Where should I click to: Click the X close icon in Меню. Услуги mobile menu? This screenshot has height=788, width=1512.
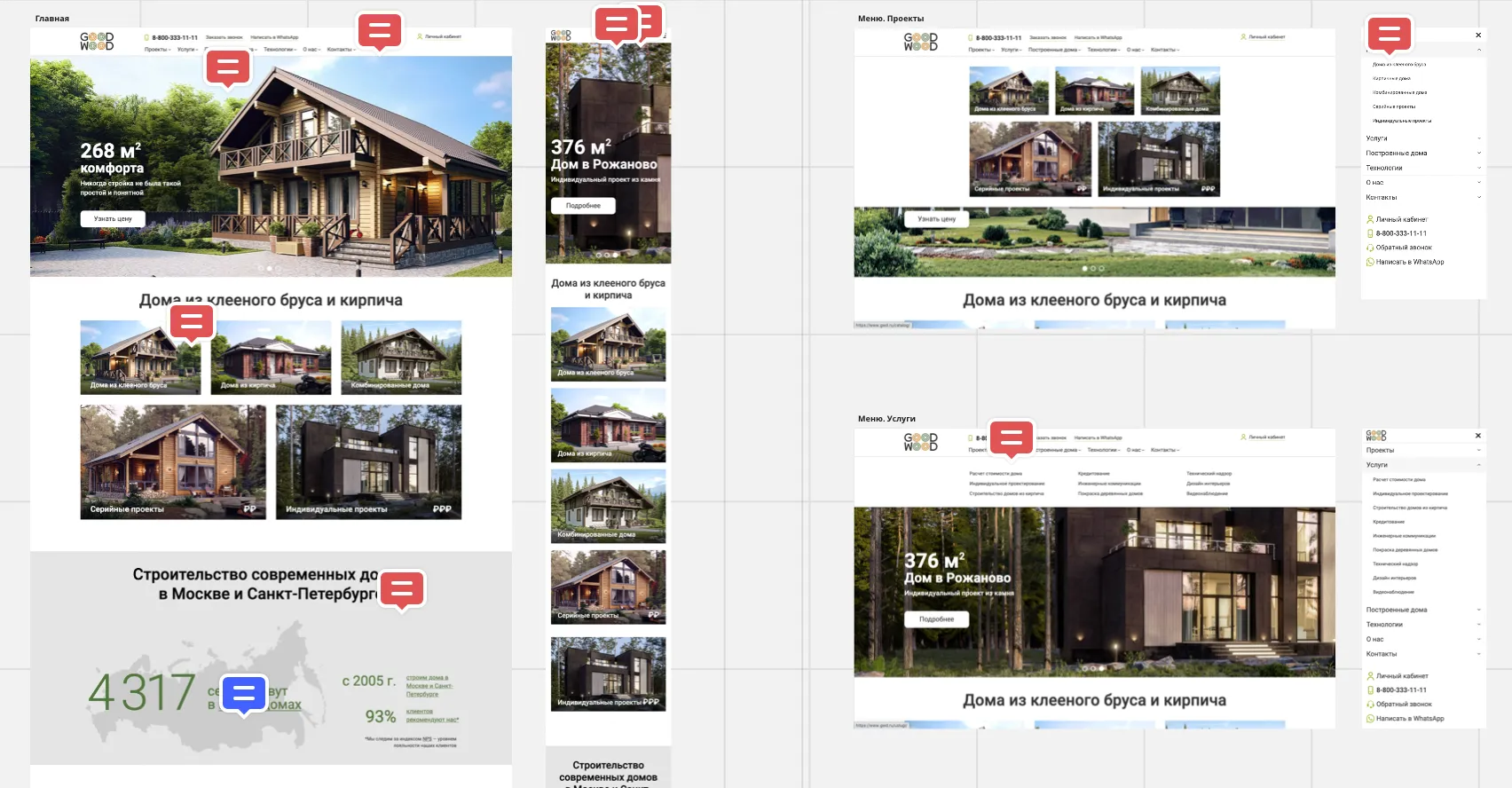(x=1478, y=436)
